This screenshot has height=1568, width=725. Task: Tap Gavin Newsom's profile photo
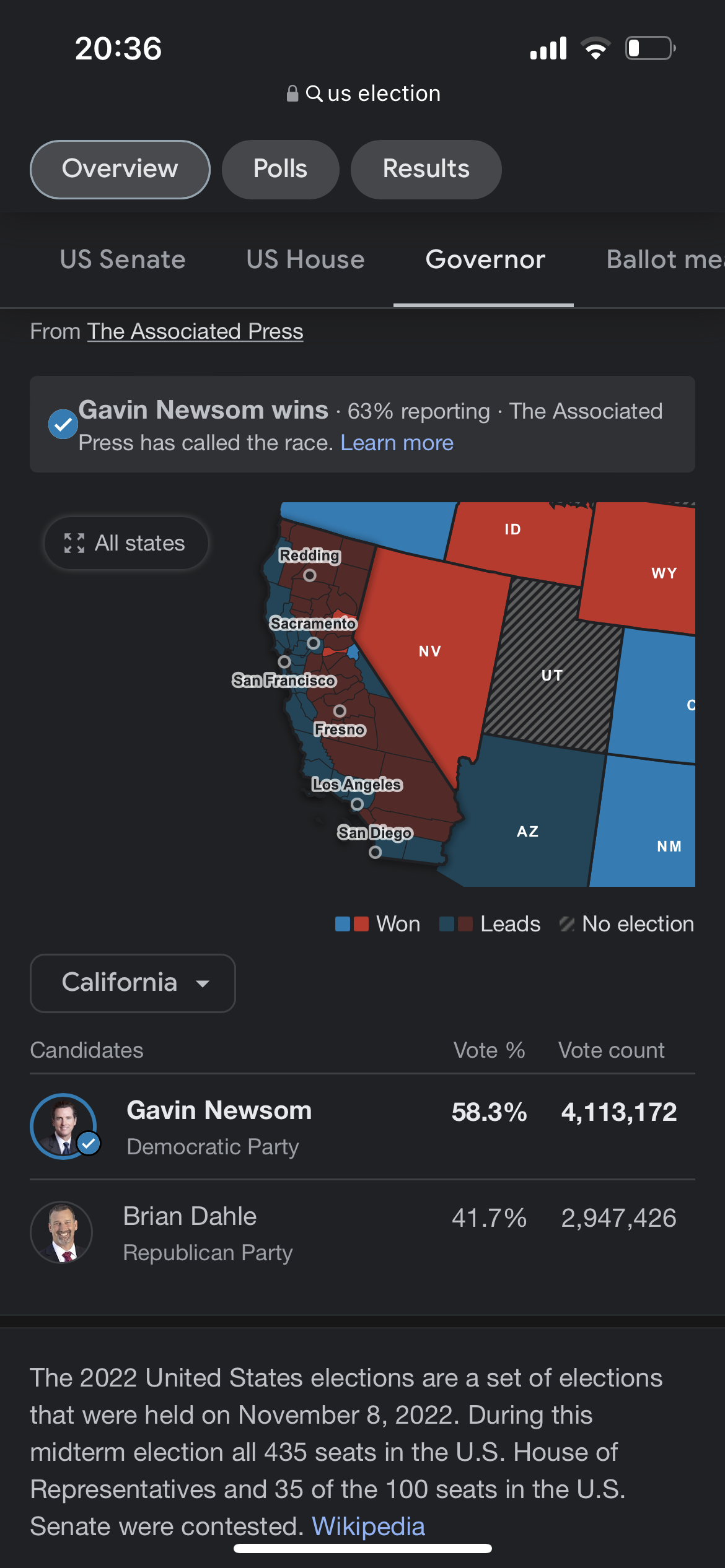(x=63, y=1126)
